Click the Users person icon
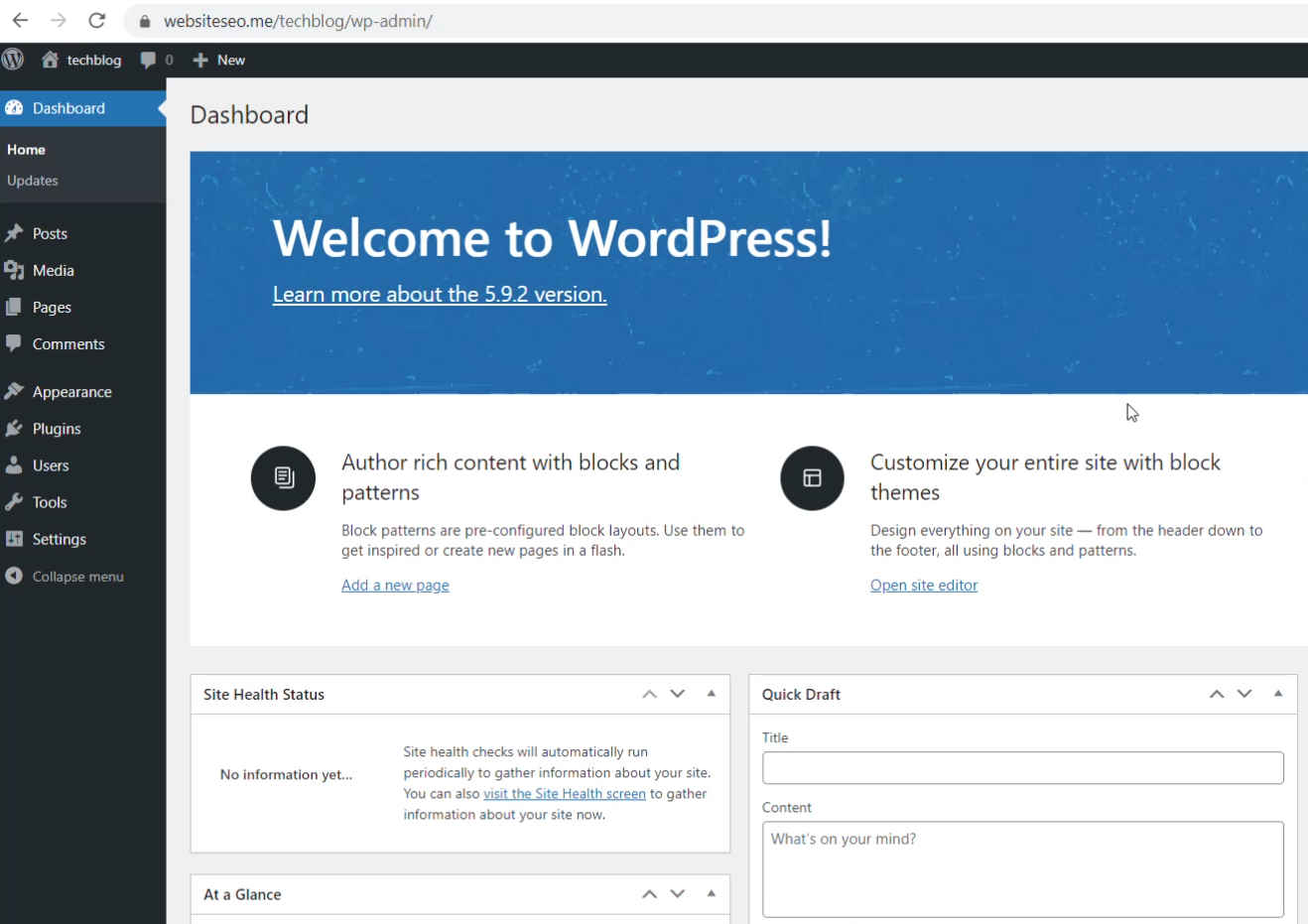The height and width of the screenshot is (924, 1308). pyautogui.click(x=14, y=464)
